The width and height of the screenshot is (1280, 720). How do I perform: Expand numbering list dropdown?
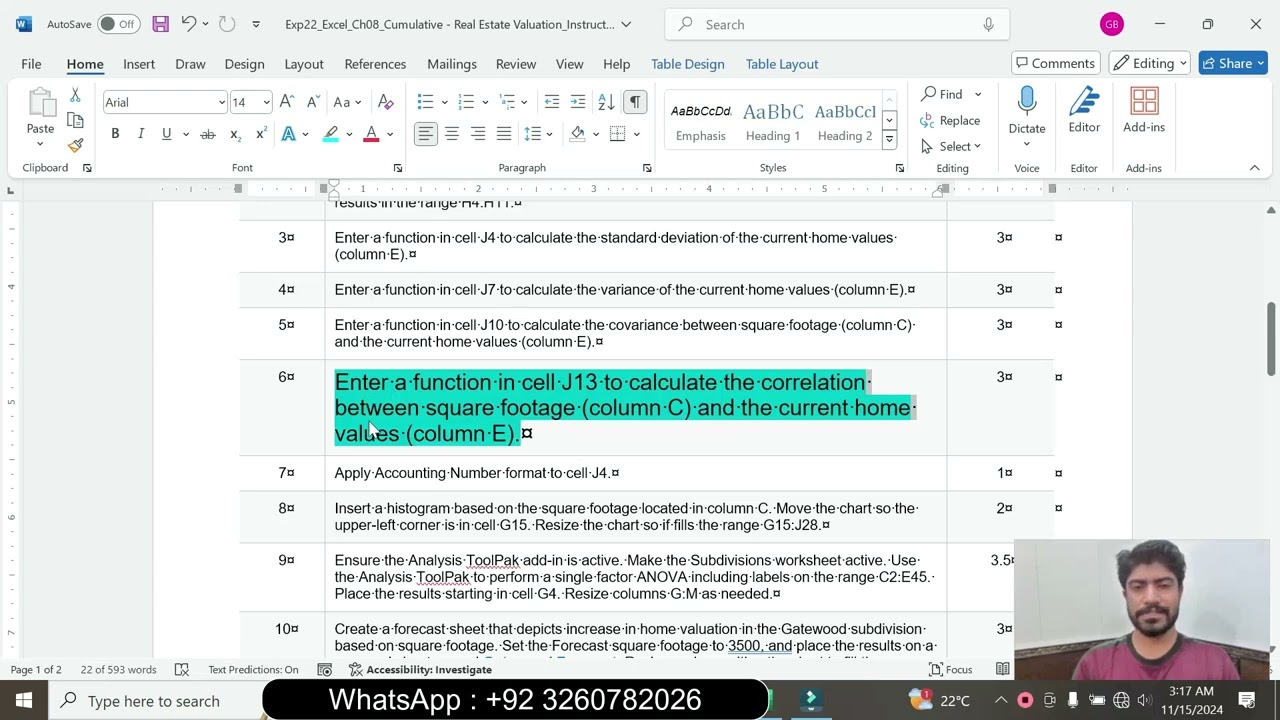(485, 102)
